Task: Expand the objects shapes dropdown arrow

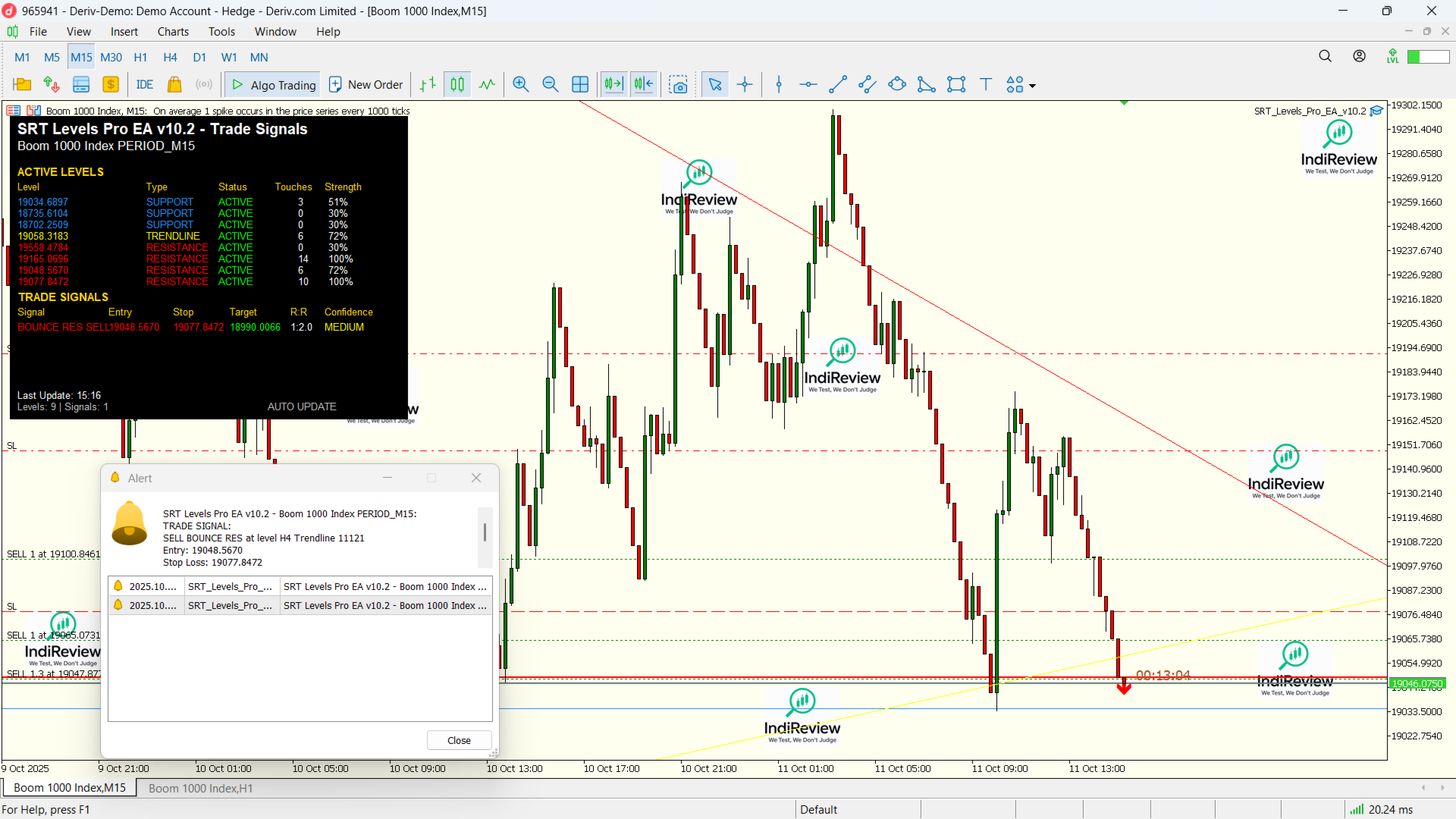Action: [1032, 86]
